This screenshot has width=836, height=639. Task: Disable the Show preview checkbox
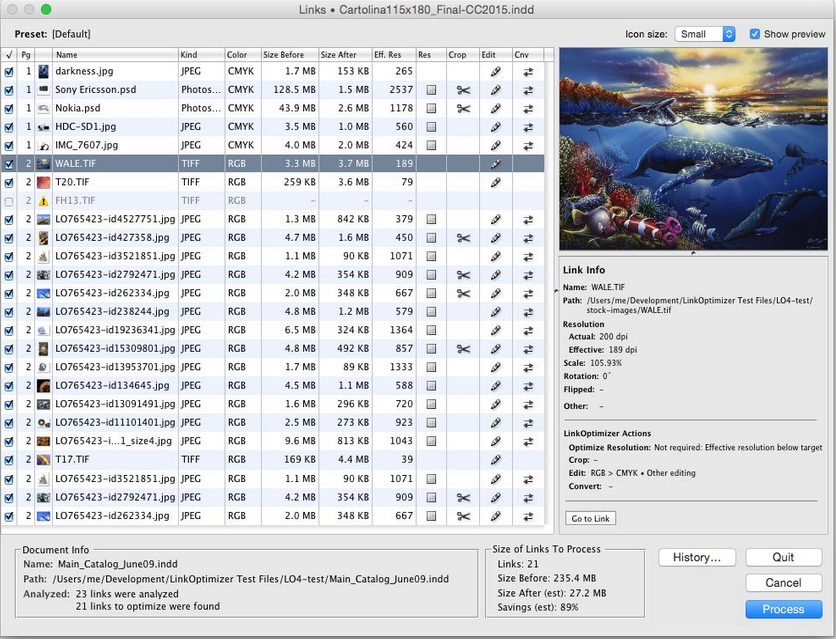click(x=755, y=34)
